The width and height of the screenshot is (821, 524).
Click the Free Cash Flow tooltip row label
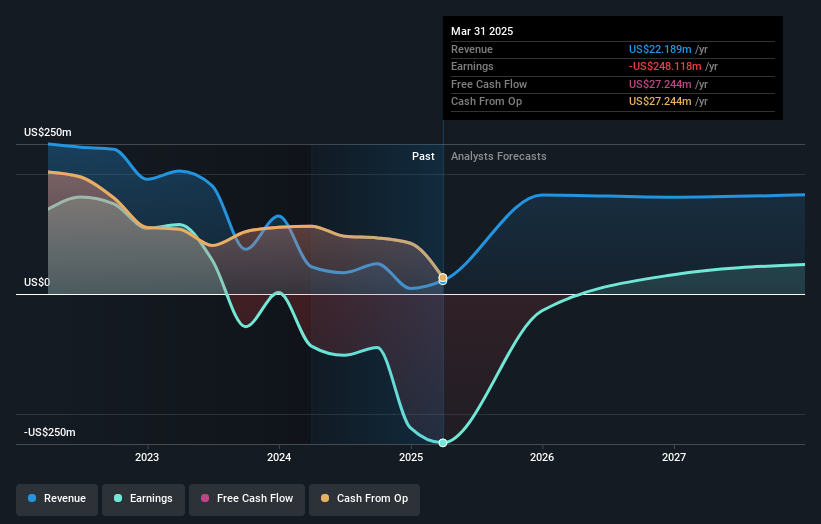click(x=489, y=84)
